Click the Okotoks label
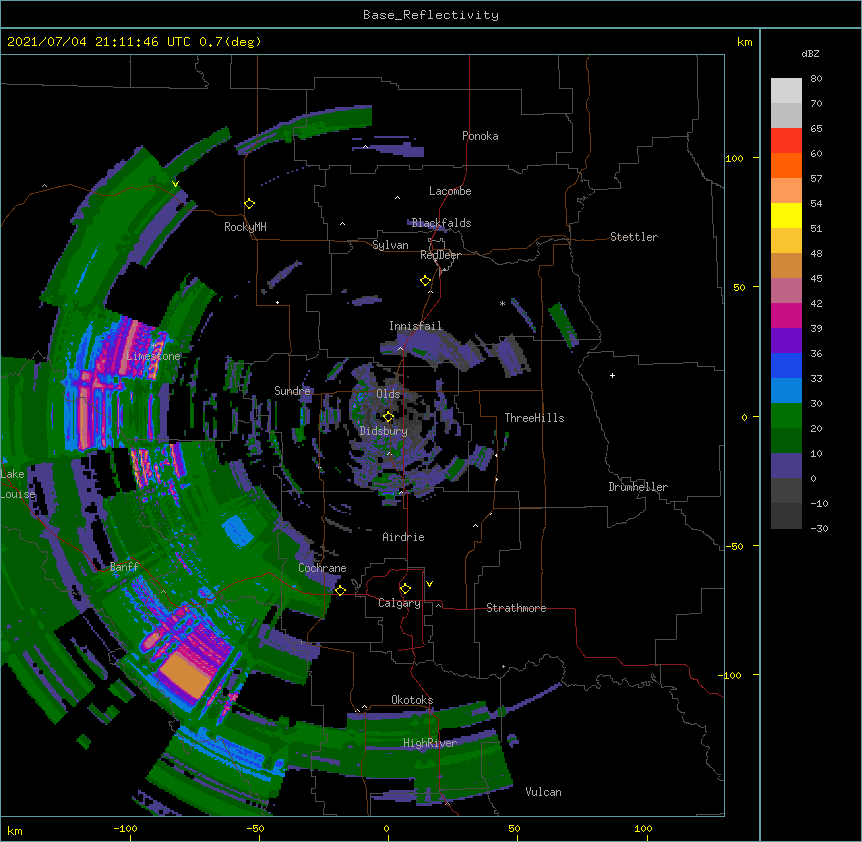This screenshot has height=842, width=862. [412, 700]
